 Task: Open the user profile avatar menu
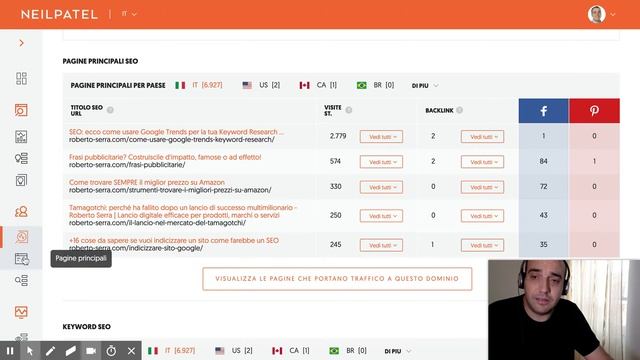pos(601,14)
